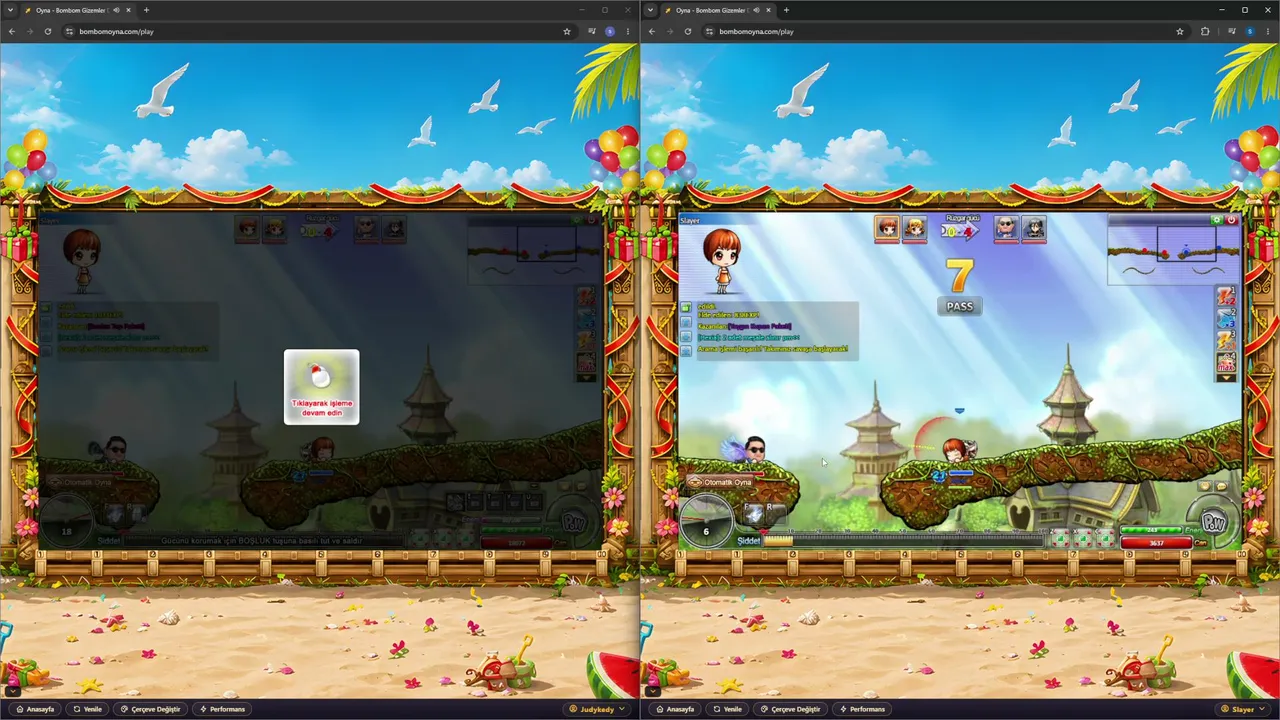Open Performans in the right window
Screen dimensions: 1280x720
point(862,709)
